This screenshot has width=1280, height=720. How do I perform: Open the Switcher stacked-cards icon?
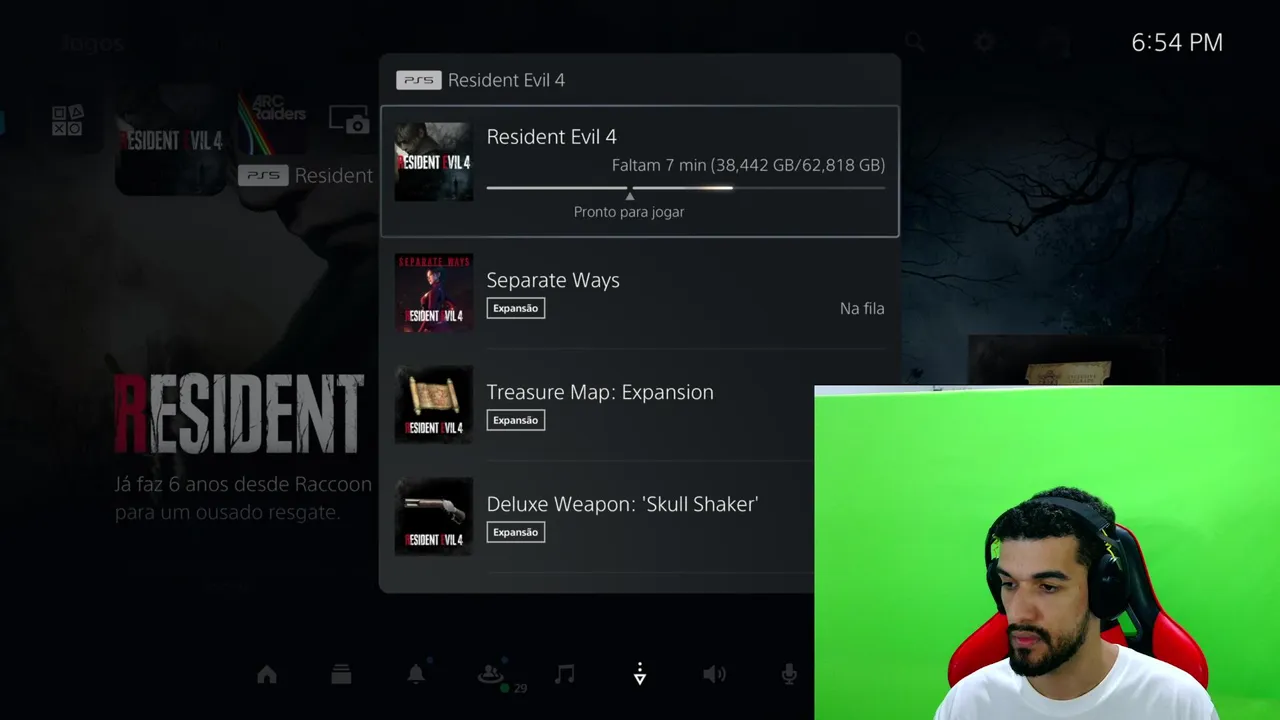(341, 675)
